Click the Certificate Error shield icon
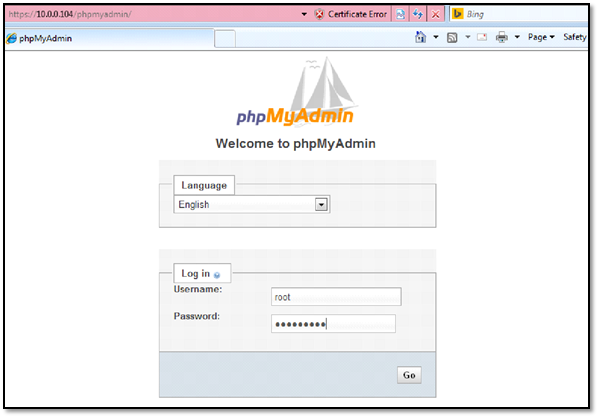 coord(319,15)
